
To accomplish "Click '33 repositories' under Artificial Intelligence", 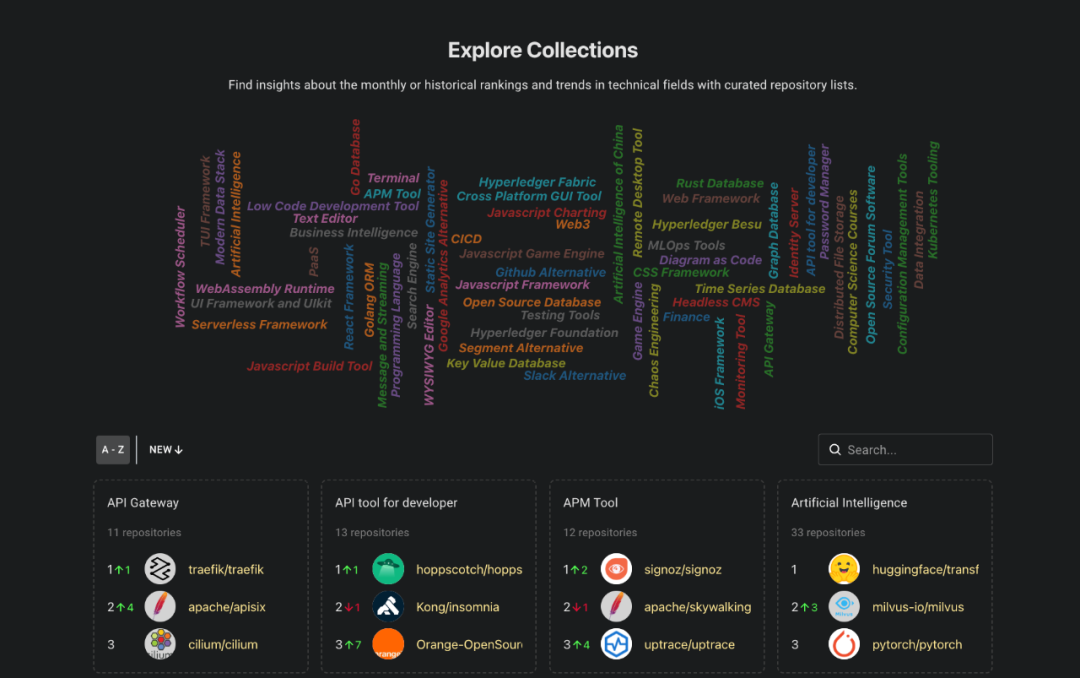I will (828, 533).
